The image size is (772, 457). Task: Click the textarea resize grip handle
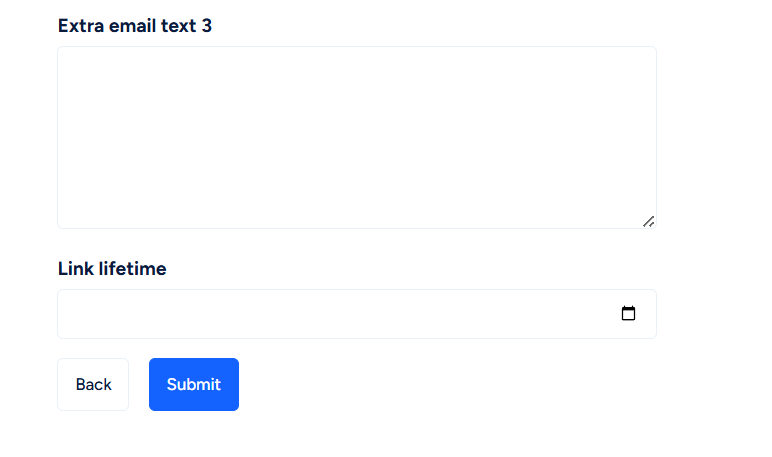(648, 222)
